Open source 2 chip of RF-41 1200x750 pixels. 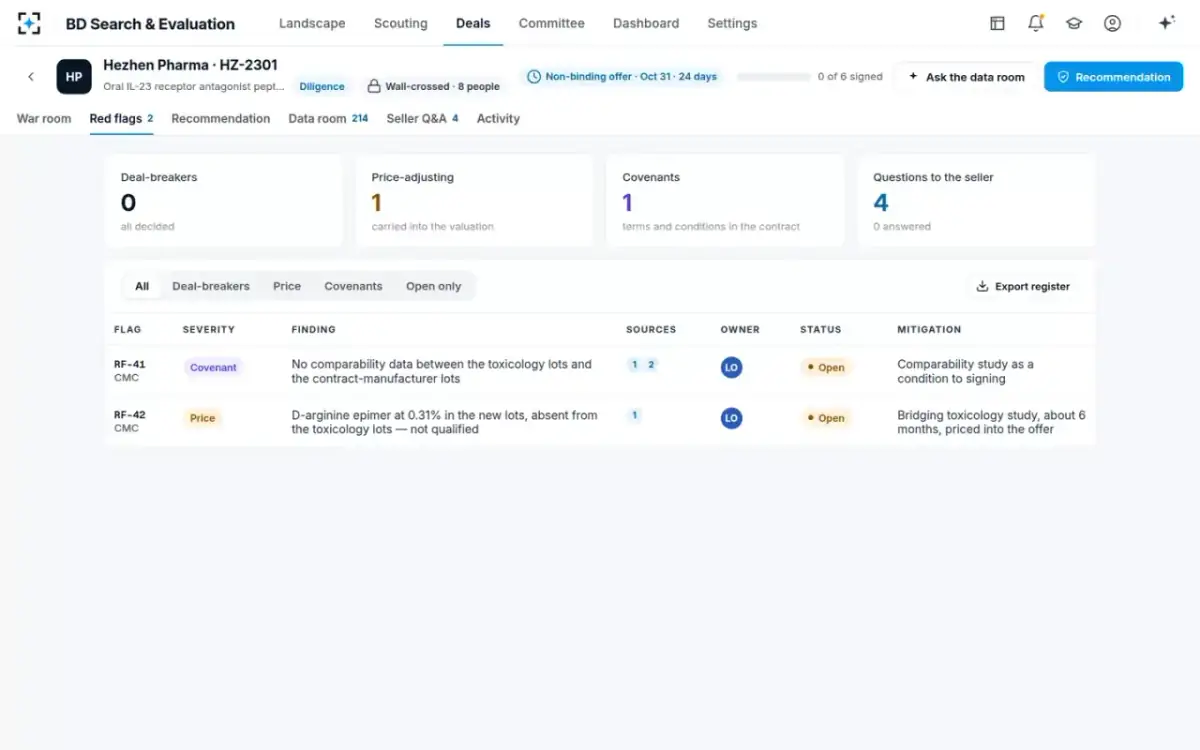[x=651, y=365]
